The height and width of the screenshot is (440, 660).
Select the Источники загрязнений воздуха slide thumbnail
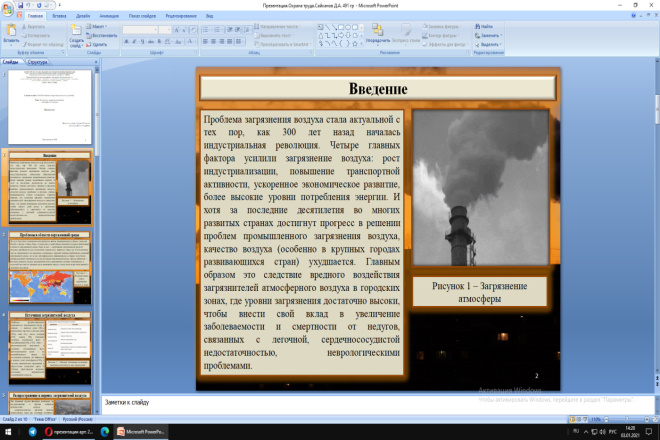click(50, 348)
